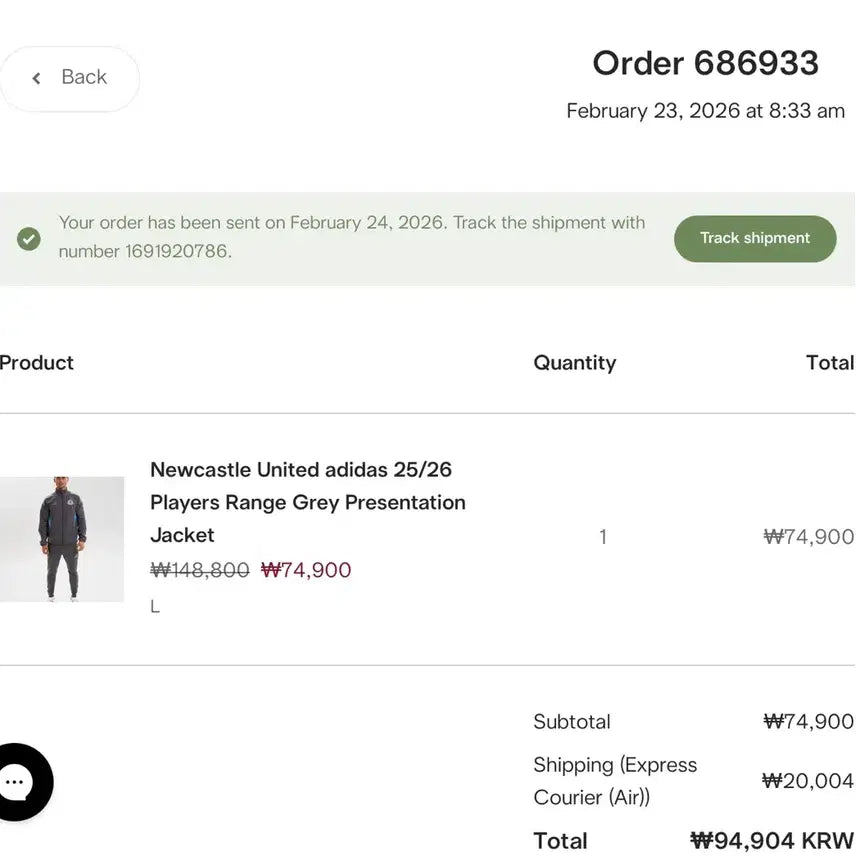Click the Product column header
The height and width of the screenshot is (856, 856).
coord(37,363)
